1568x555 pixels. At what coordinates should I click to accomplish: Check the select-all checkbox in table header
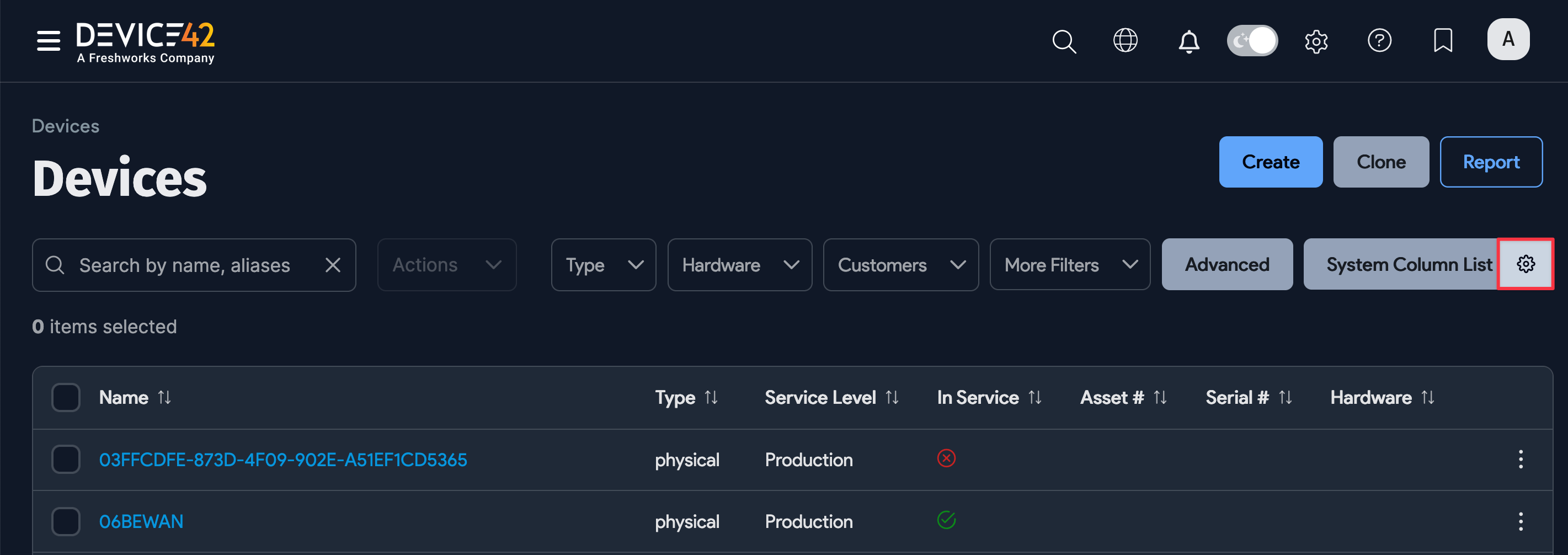click(66, 397)
